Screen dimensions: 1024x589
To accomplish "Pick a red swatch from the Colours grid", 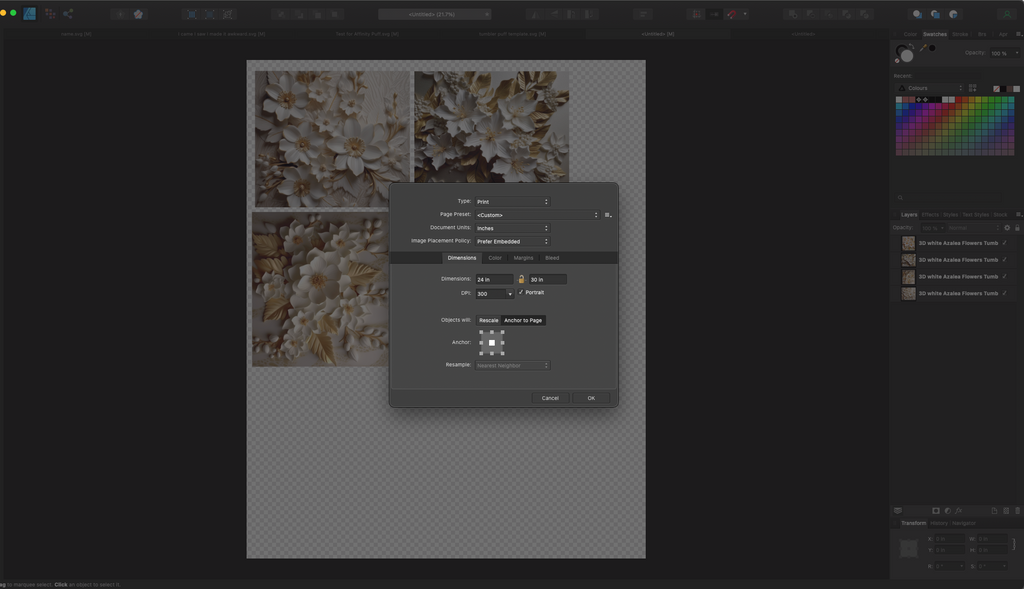I will pos(958,99).
